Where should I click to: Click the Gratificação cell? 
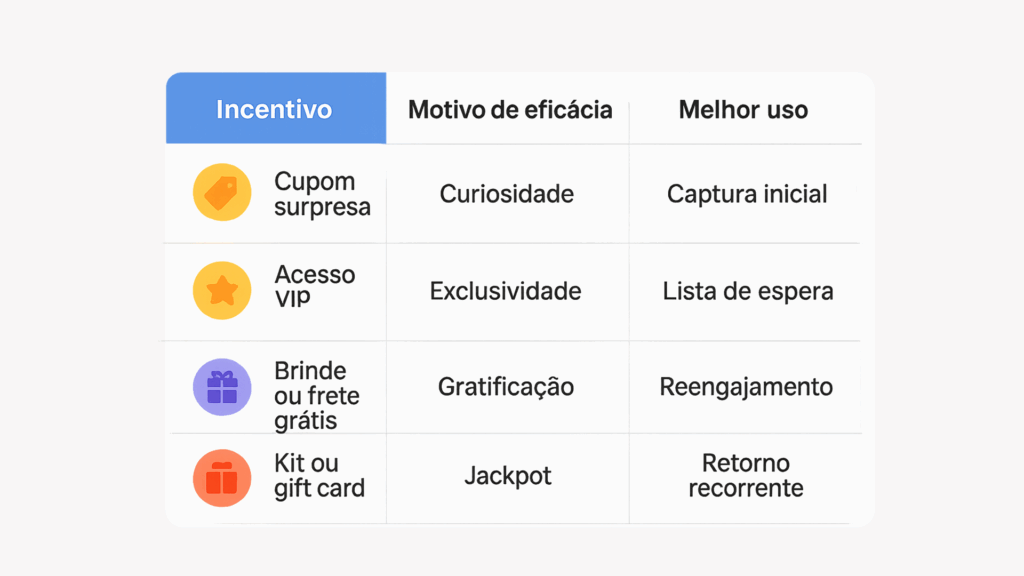pyautogui.click(x=506, y=386)
